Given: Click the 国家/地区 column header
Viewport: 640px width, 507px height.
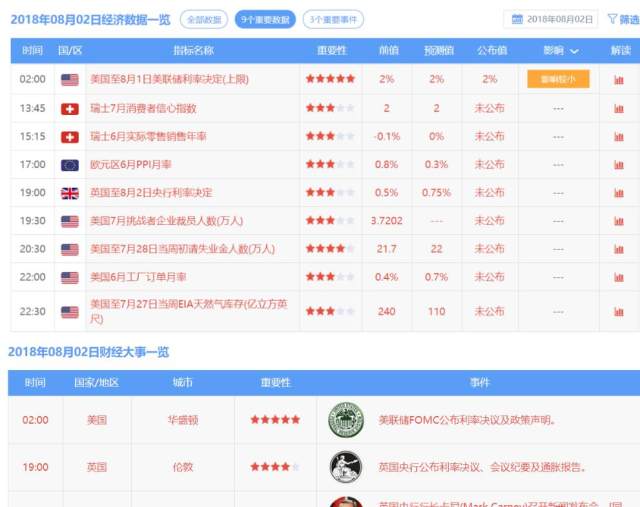Looking at the screenshot, I should point(97,383).
